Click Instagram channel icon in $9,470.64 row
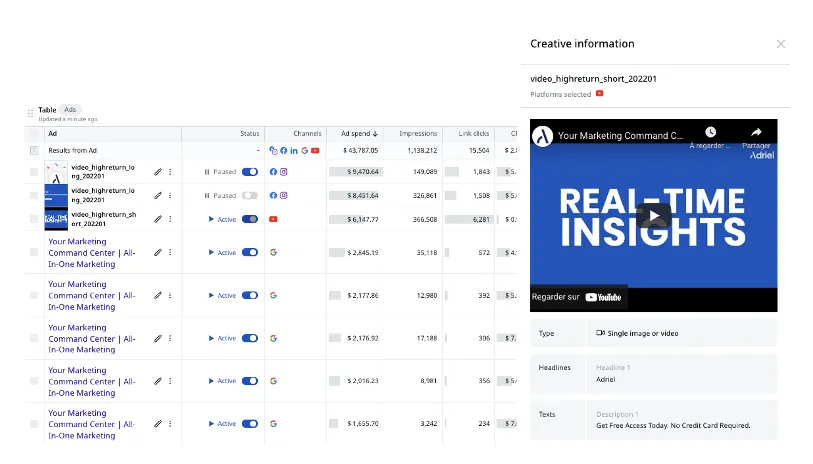Screen dimensions: 813x464 click(284, 172)
